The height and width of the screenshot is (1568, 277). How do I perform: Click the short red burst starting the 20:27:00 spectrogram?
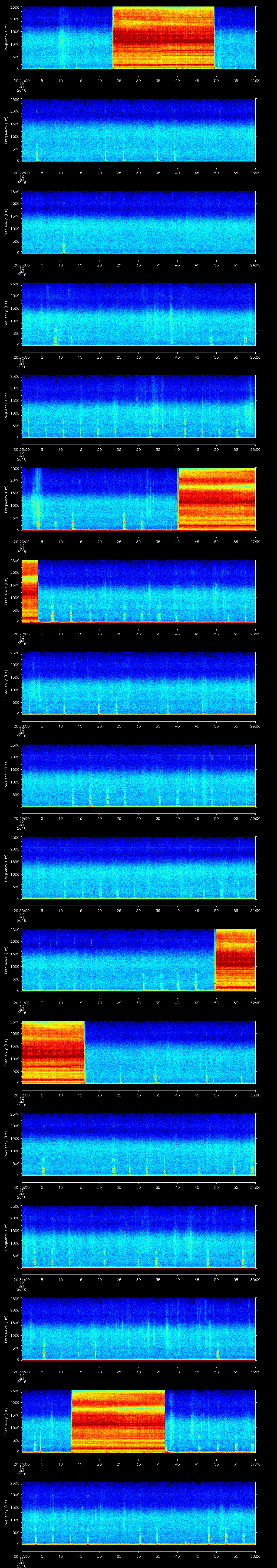click(x=29, y=590)
